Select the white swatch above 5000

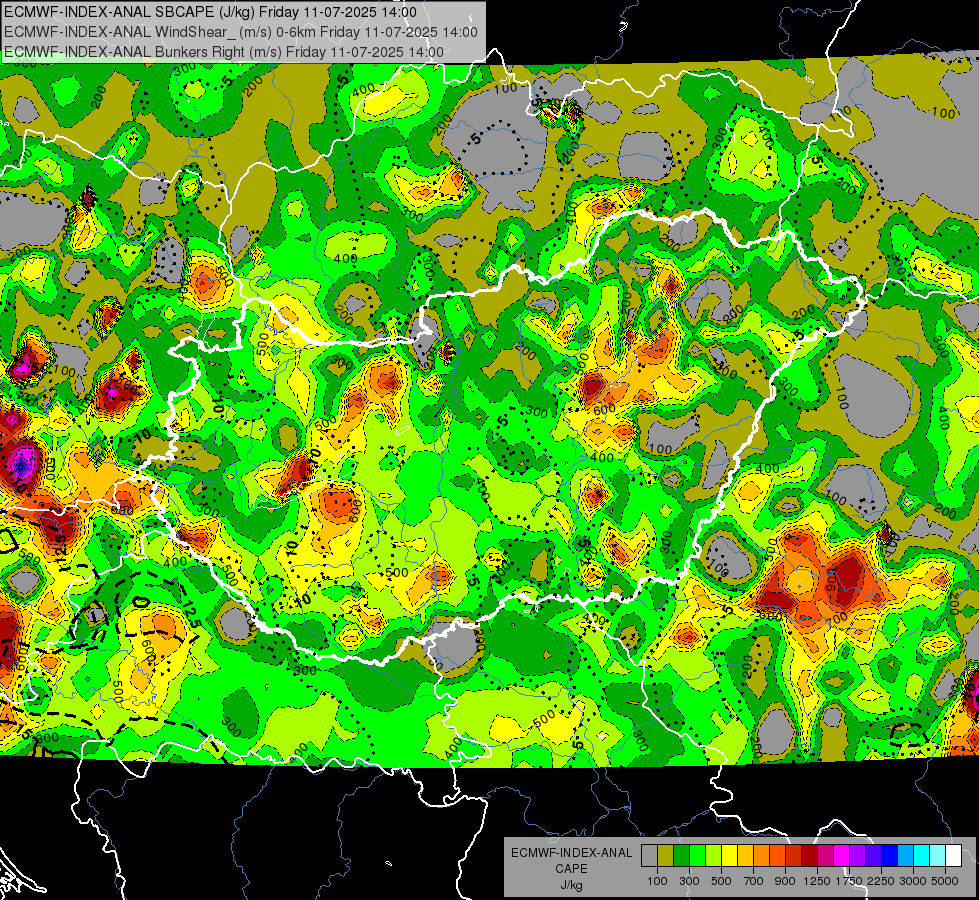pyautogui.click(x=953, y=856)
